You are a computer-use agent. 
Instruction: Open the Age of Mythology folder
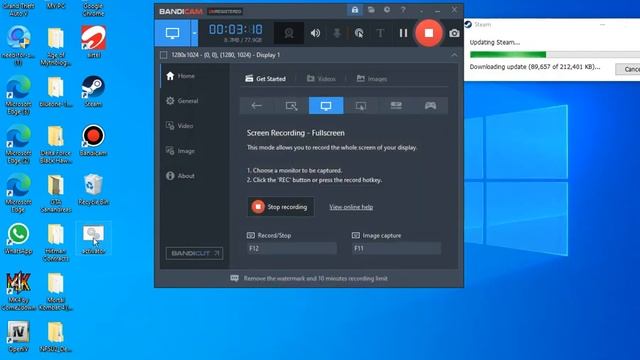click(x=56, y=47)
